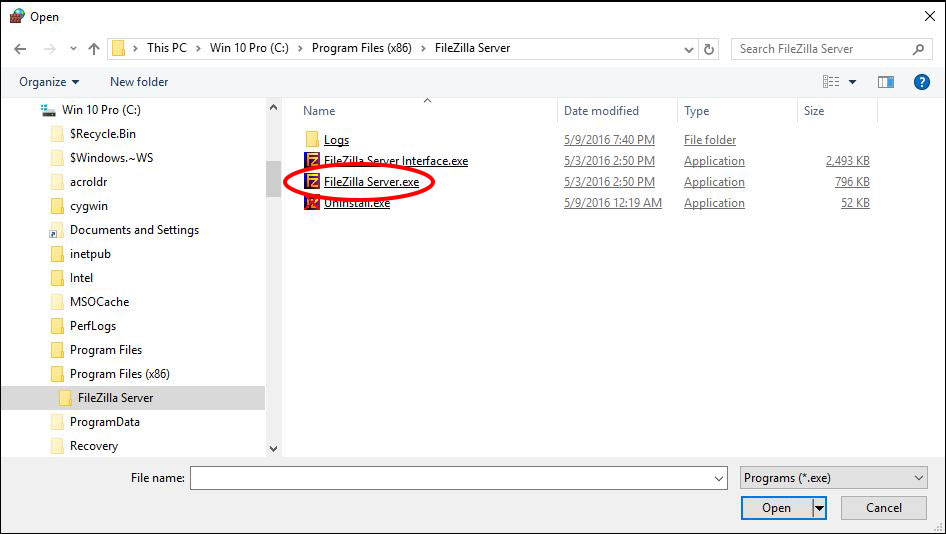Open the view options dropdown arrow
946x534 pixels.
(852, 82)
